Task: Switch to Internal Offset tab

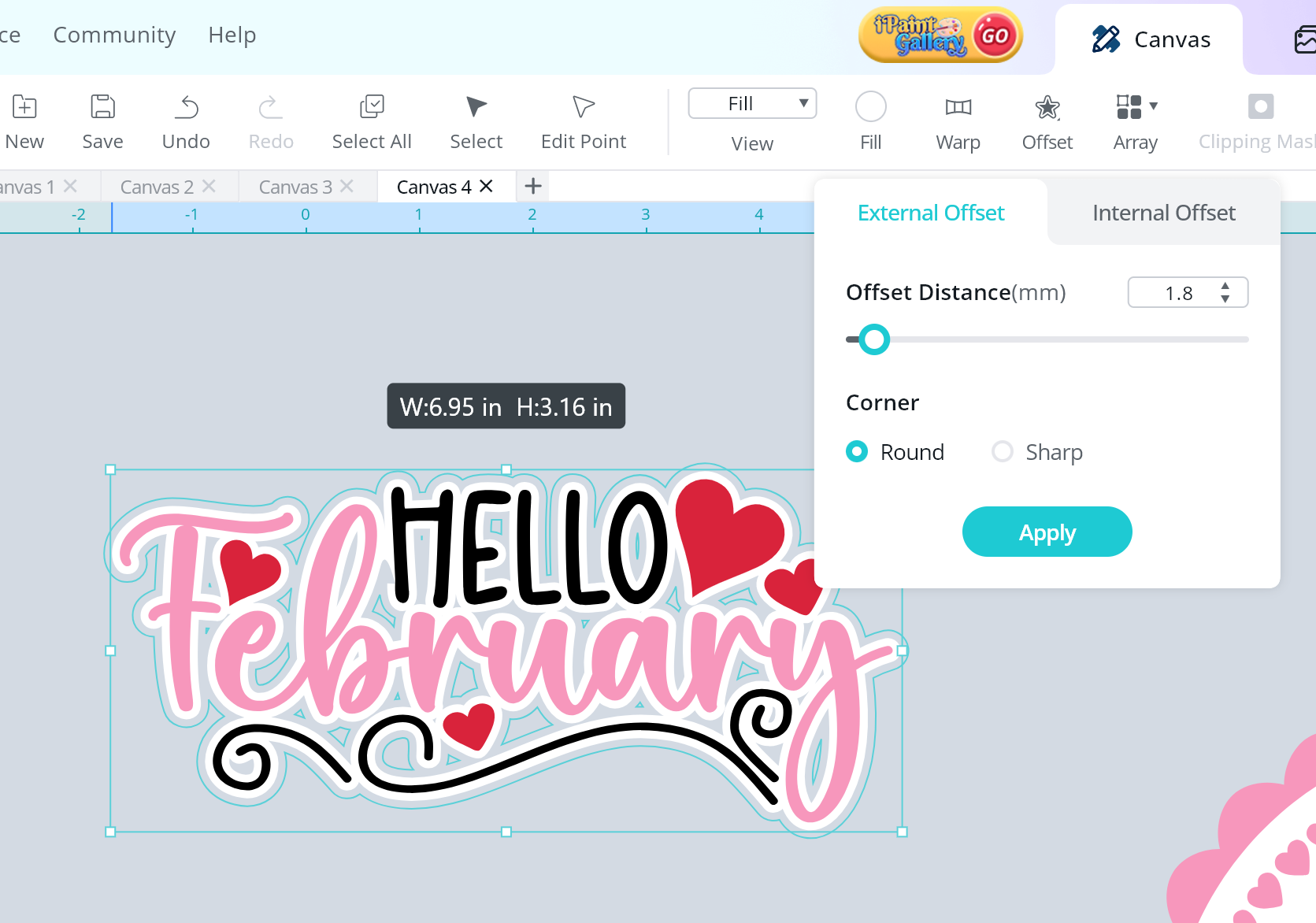Action: click(1163, 213)
